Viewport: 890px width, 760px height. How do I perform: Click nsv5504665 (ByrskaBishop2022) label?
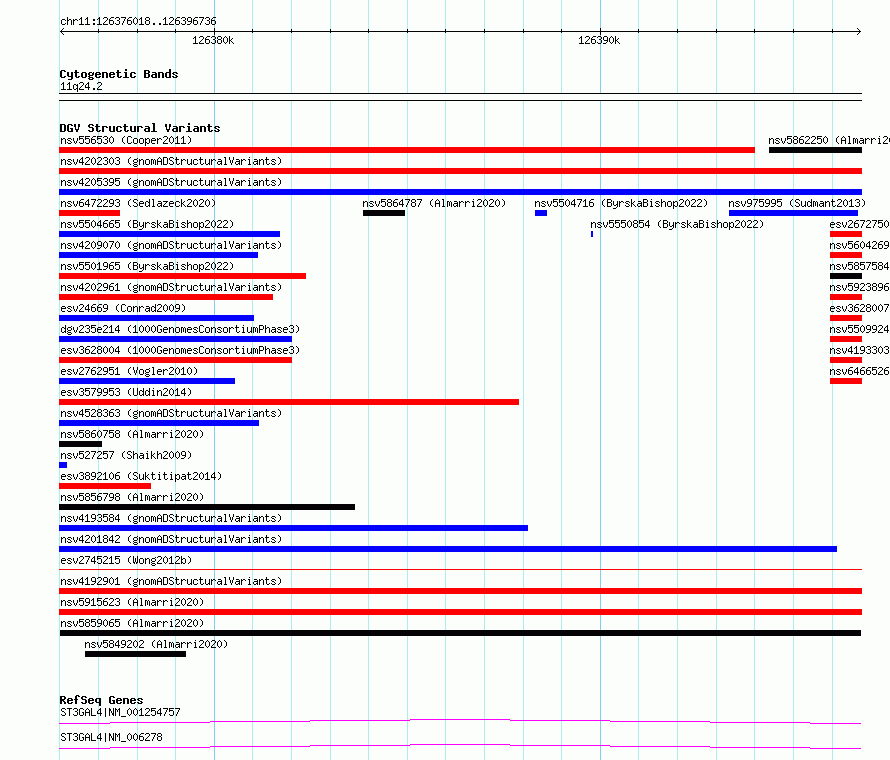pyautogui.click(x=147, y=224)
